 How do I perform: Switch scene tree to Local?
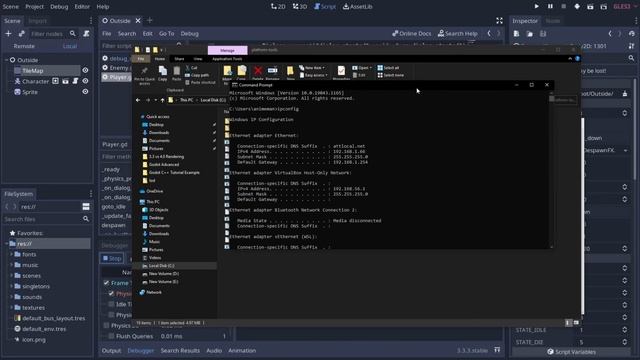(x=70, y=46)
